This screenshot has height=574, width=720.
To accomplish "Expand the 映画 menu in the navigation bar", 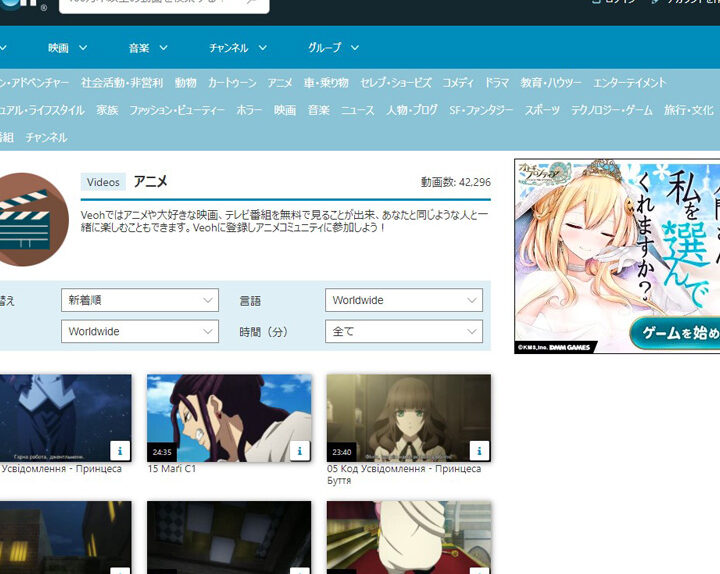I will click(x=68, y=48).
